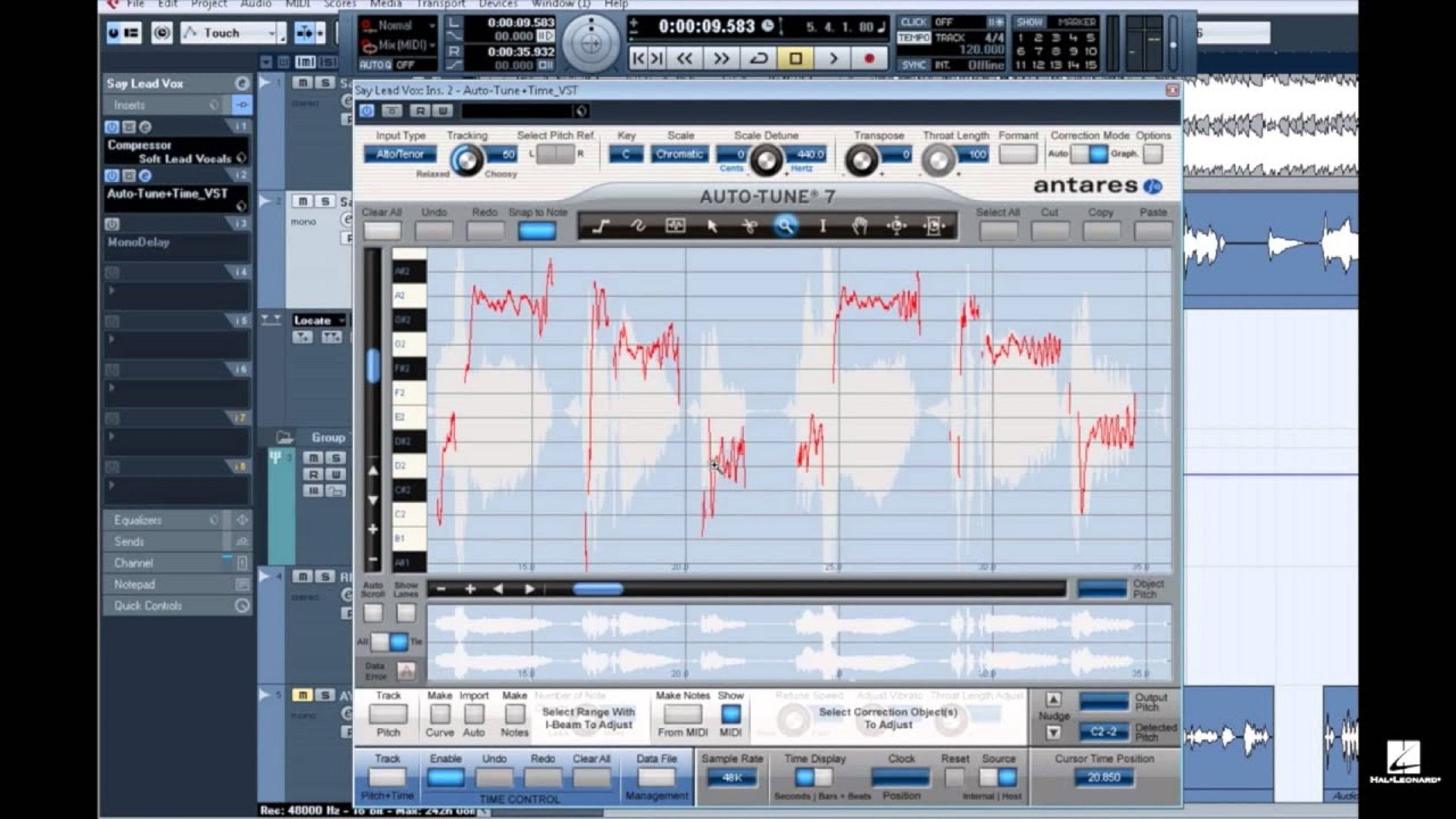Adjust the Tracking knob
The image size is (1456, 819).
[467, 160]
